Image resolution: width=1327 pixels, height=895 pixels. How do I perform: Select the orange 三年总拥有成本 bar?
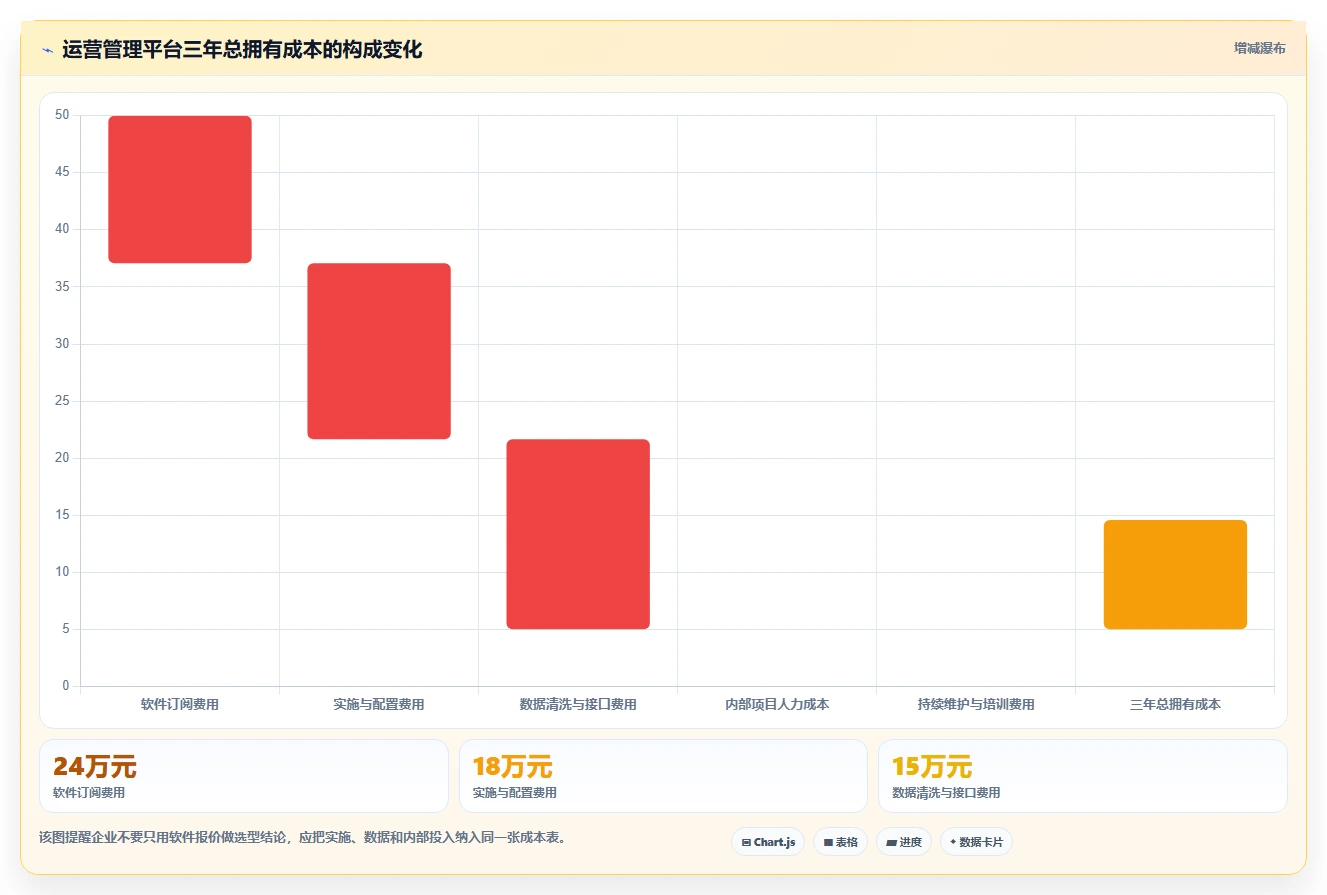pyautogui.click(x=1175, y=575)
